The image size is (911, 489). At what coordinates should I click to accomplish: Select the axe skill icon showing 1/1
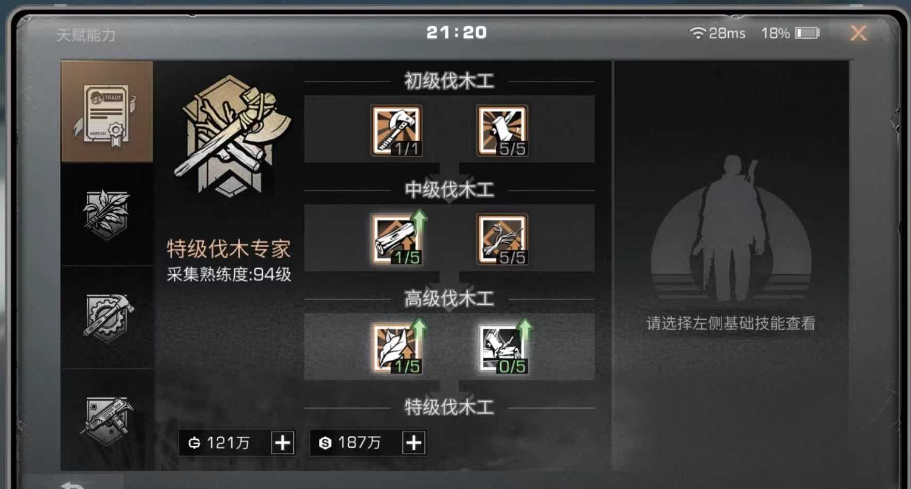click(397, 131)
